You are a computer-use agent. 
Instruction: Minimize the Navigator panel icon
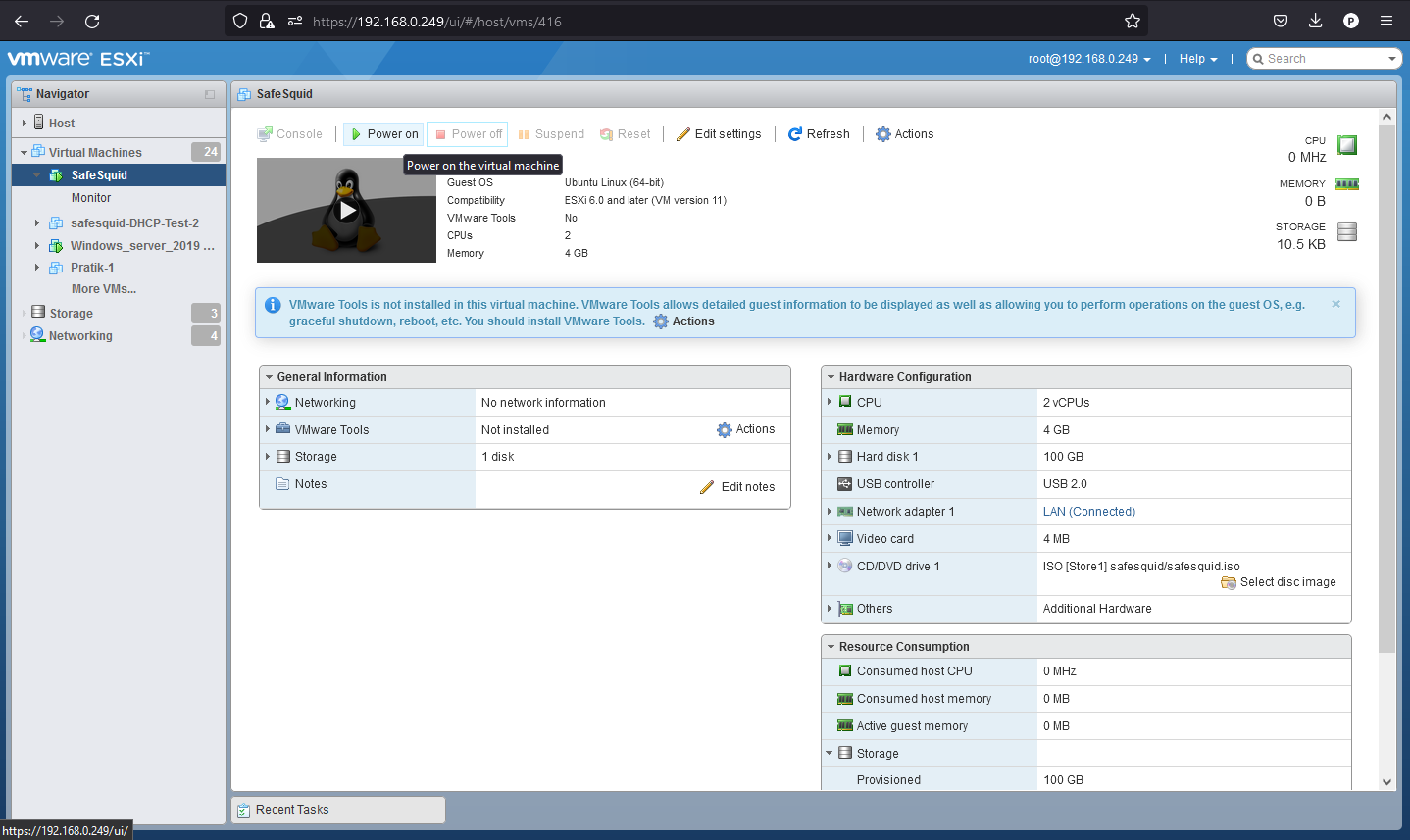tap(210, 94)
